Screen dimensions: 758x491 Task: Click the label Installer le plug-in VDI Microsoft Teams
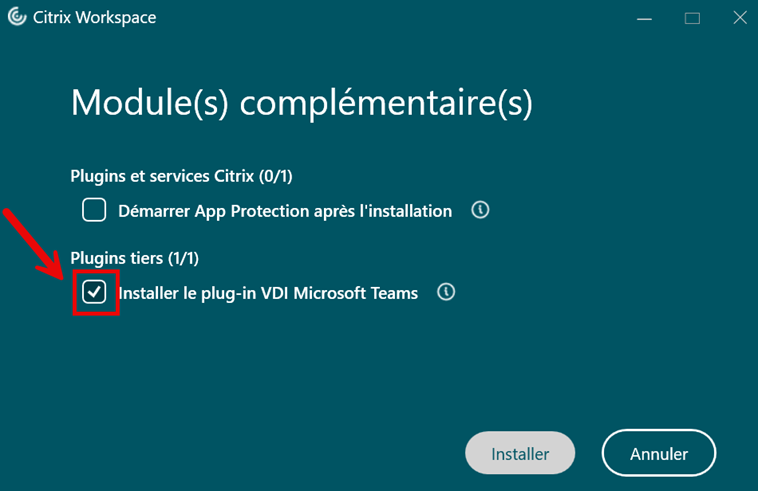(x=268, y=293)
